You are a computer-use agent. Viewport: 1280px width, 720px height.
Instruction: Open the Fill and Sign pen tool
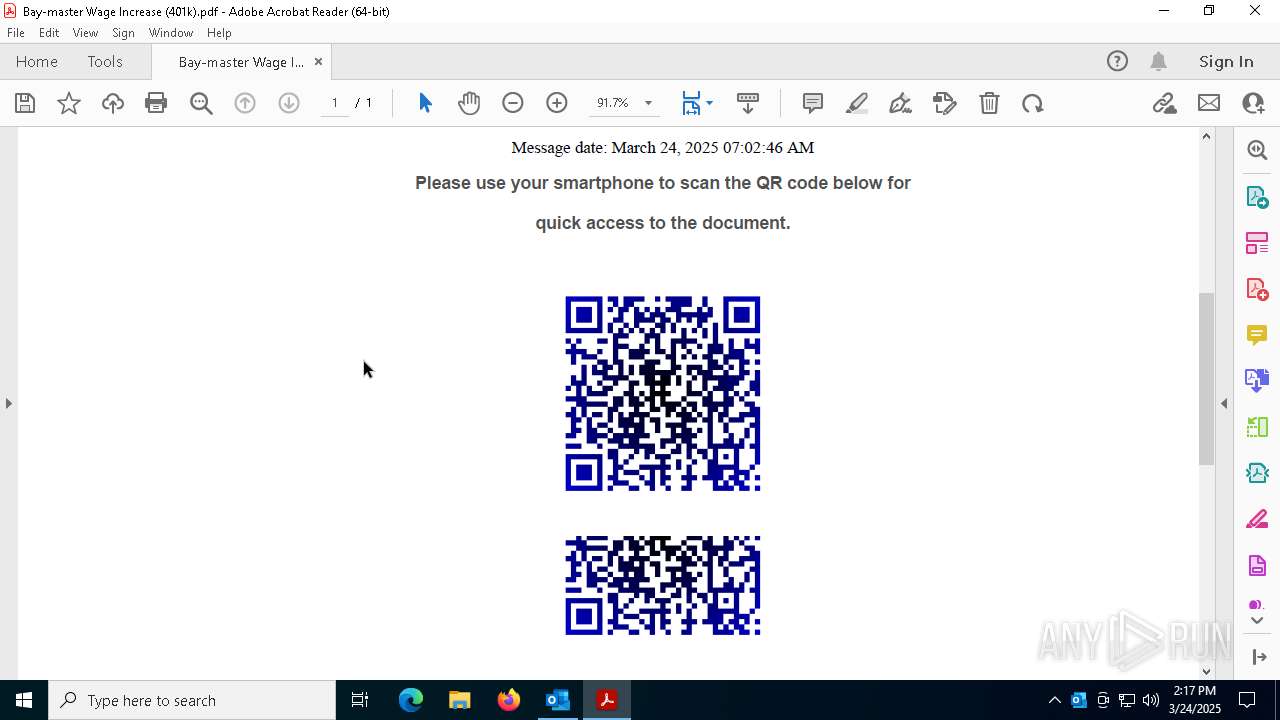click(900, 103)
